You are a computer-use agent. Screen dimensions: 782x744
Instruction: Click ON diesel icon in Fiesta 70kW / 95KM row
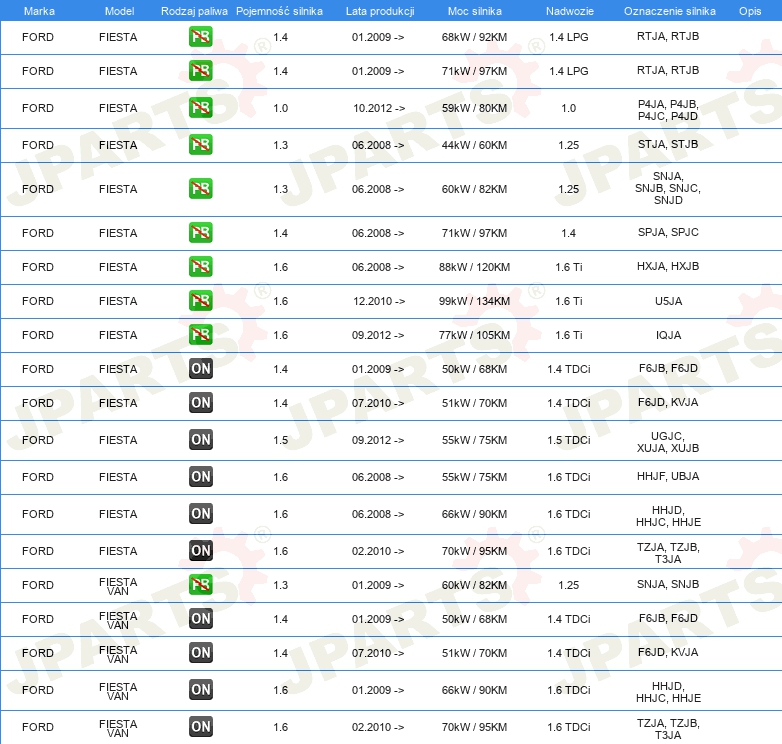pos(200,550)
